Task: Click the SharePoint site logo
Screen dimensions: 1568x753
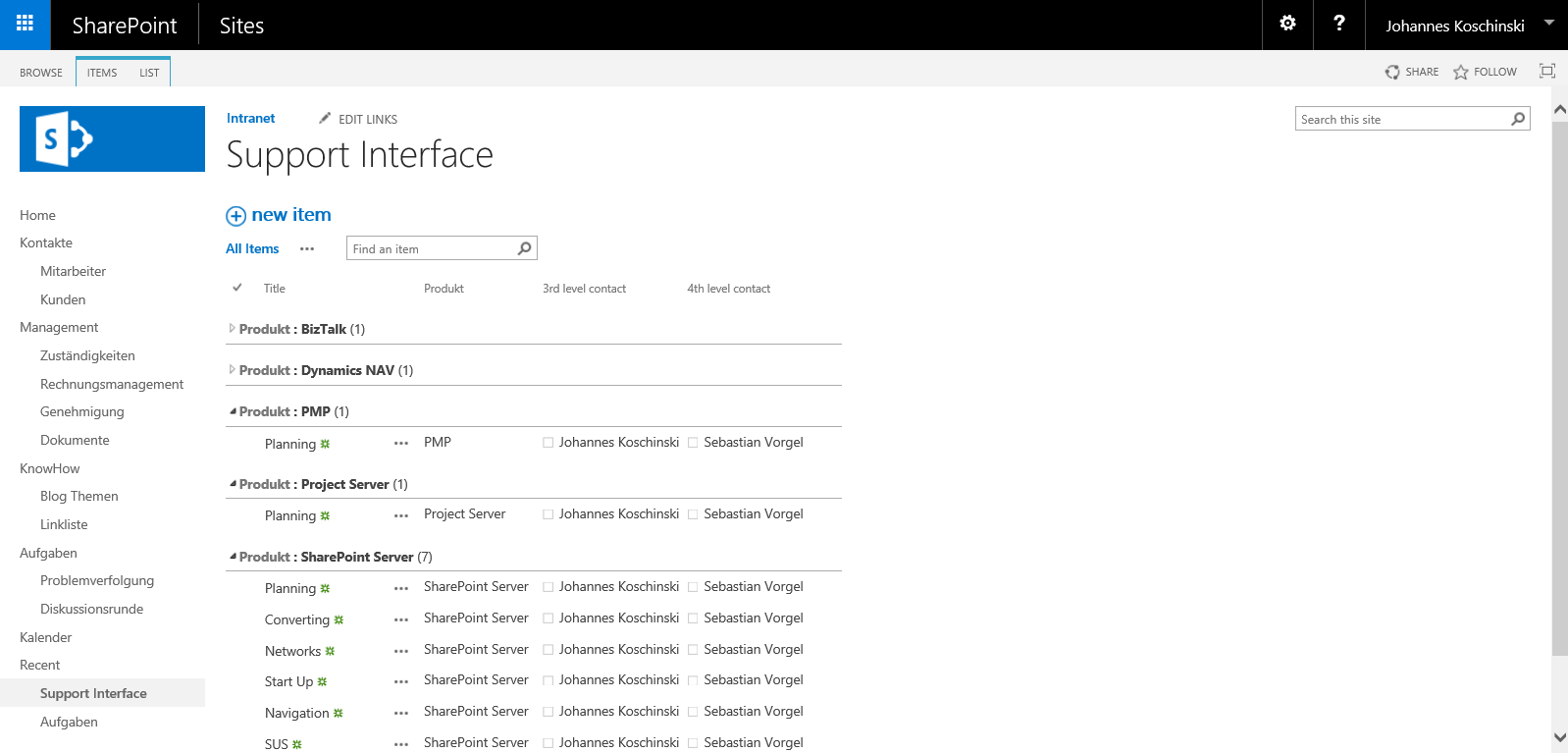Action: [x=112, y=138]
